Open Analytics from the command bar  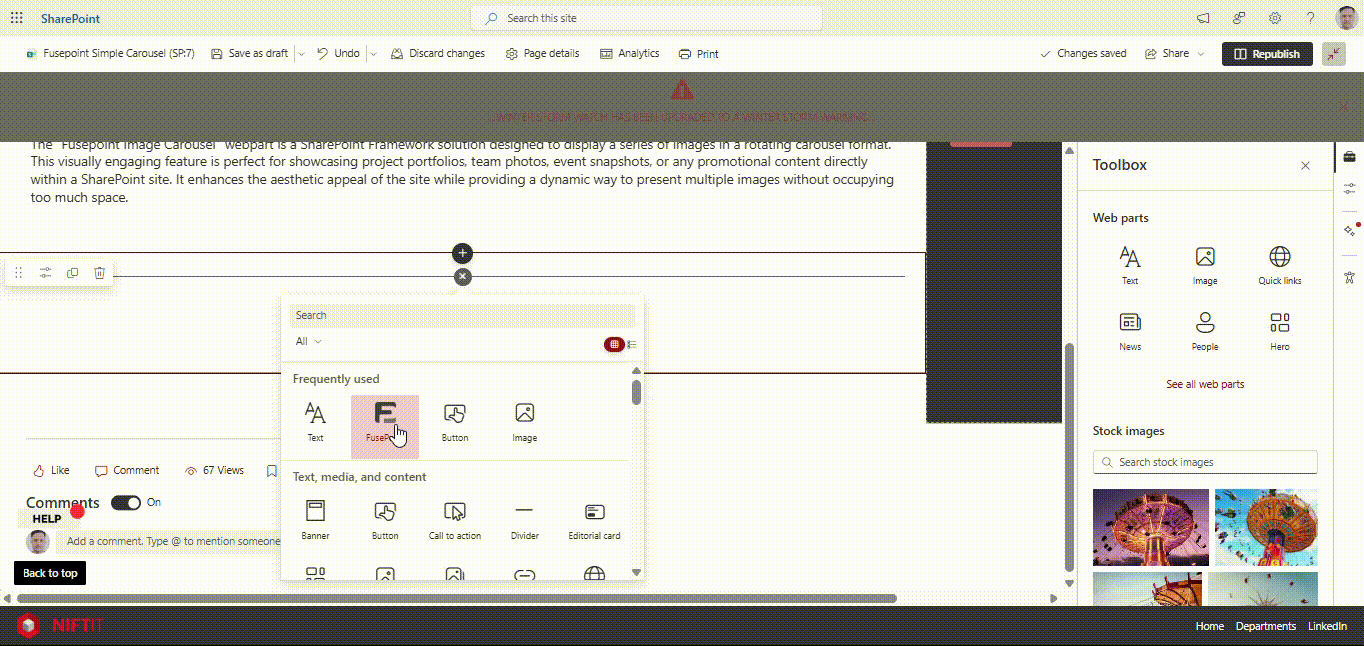[629, 54]
